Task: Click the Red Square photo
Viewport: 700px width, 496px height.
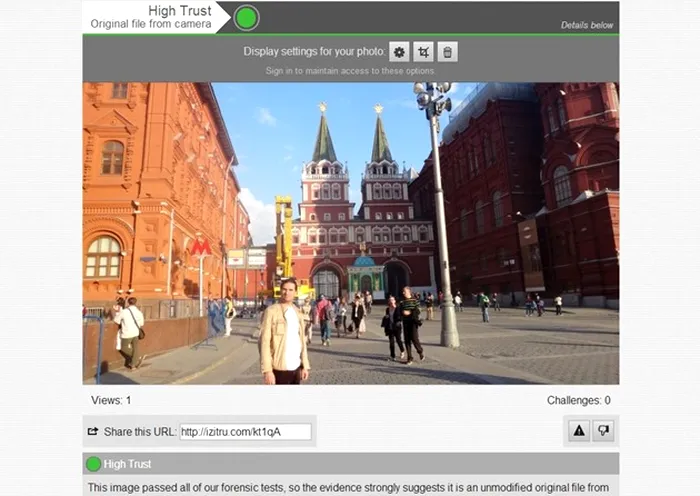Action: click(x=350, y=233)
